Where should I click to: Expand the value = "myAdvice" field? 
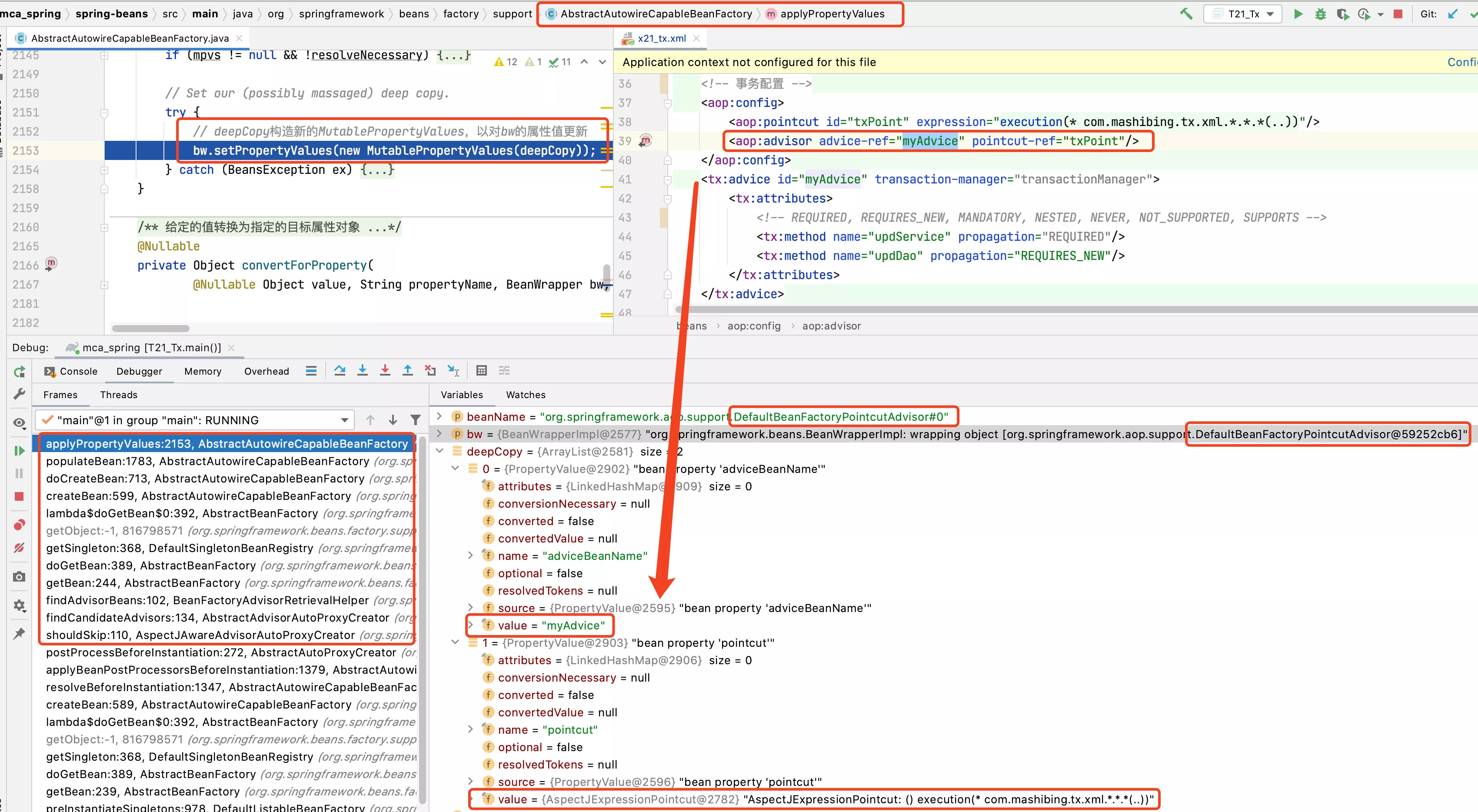tap(470, 625)
